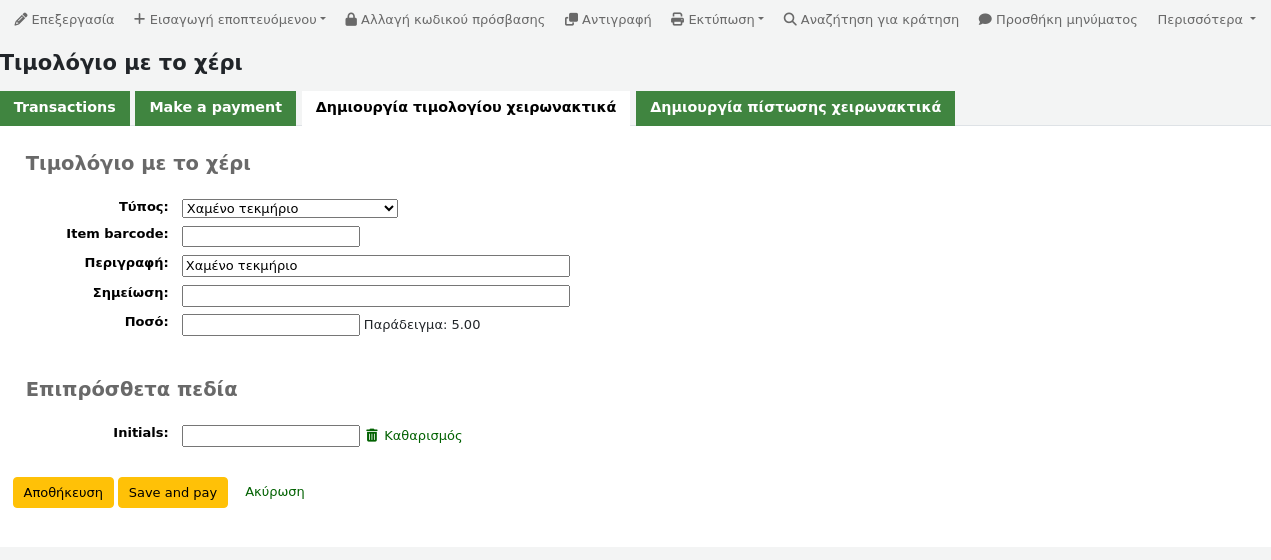
Task: Expand the Εκτύπωση dropdown arrow
Action: [x=761, y=20]
